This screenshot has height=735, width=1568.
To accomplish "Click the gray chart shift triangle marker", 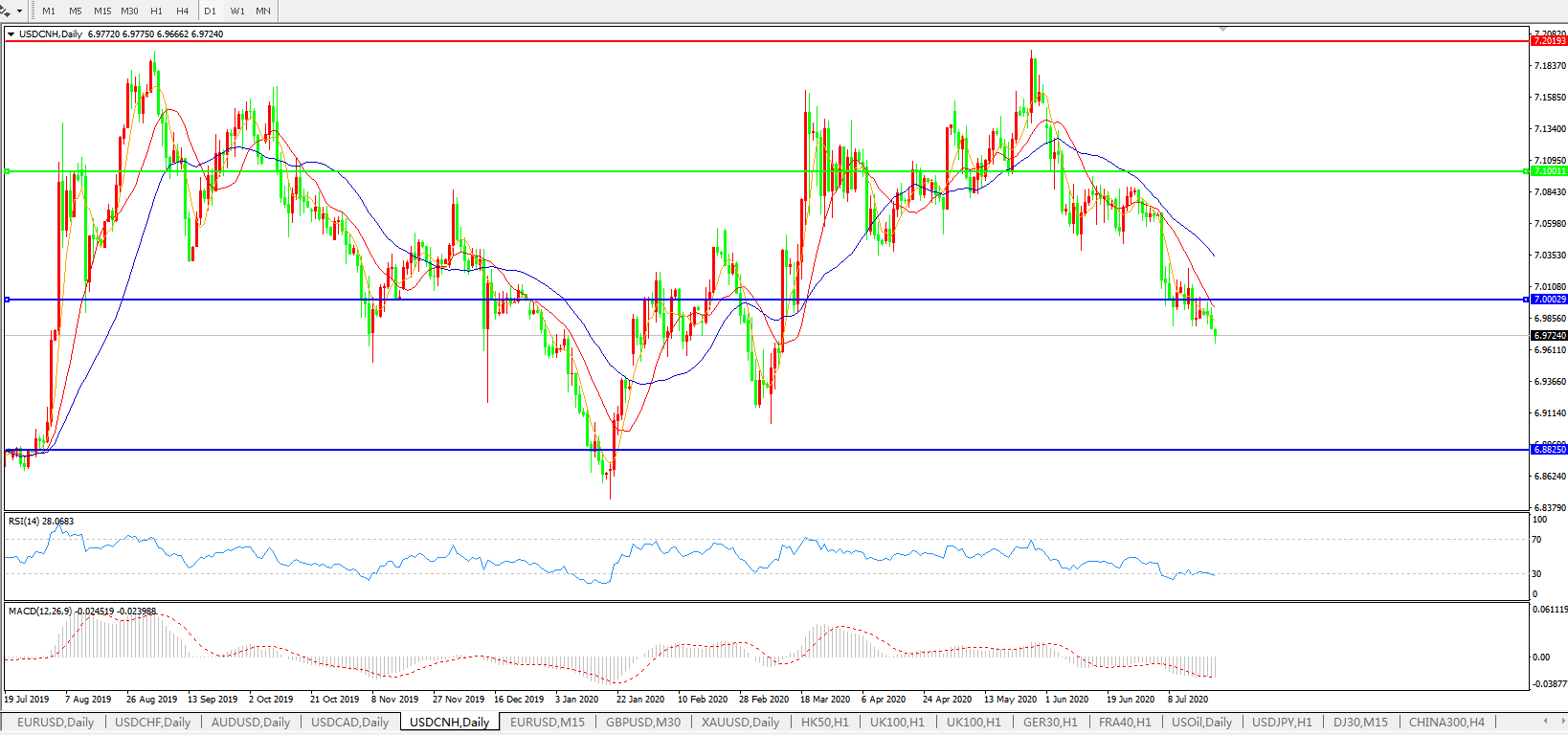I will tap(1222, 30).
